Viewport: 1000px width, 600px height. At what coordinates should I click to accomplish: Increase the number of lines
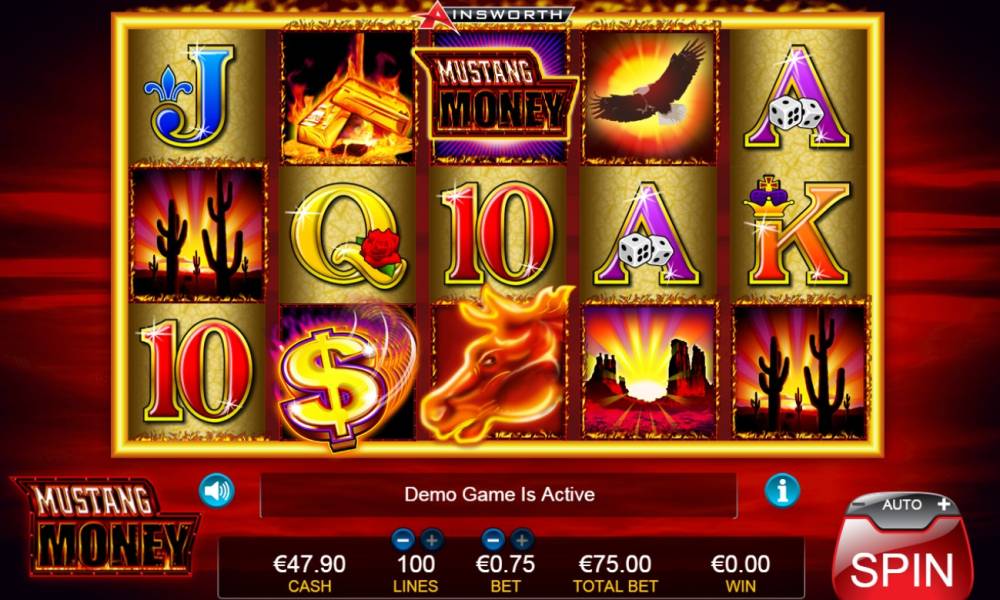click(x=432, y=541)
